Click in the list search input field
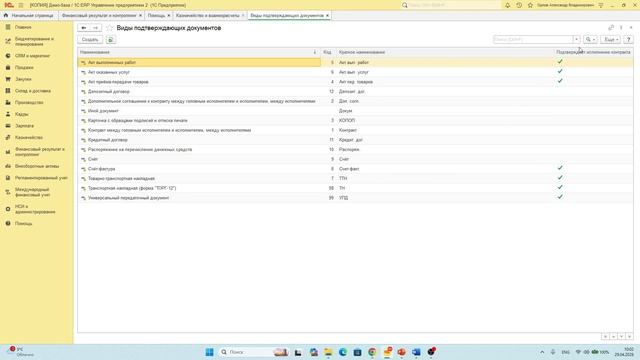Image resolution: width=640 pixels, height=360 pixels. (533, 40)
